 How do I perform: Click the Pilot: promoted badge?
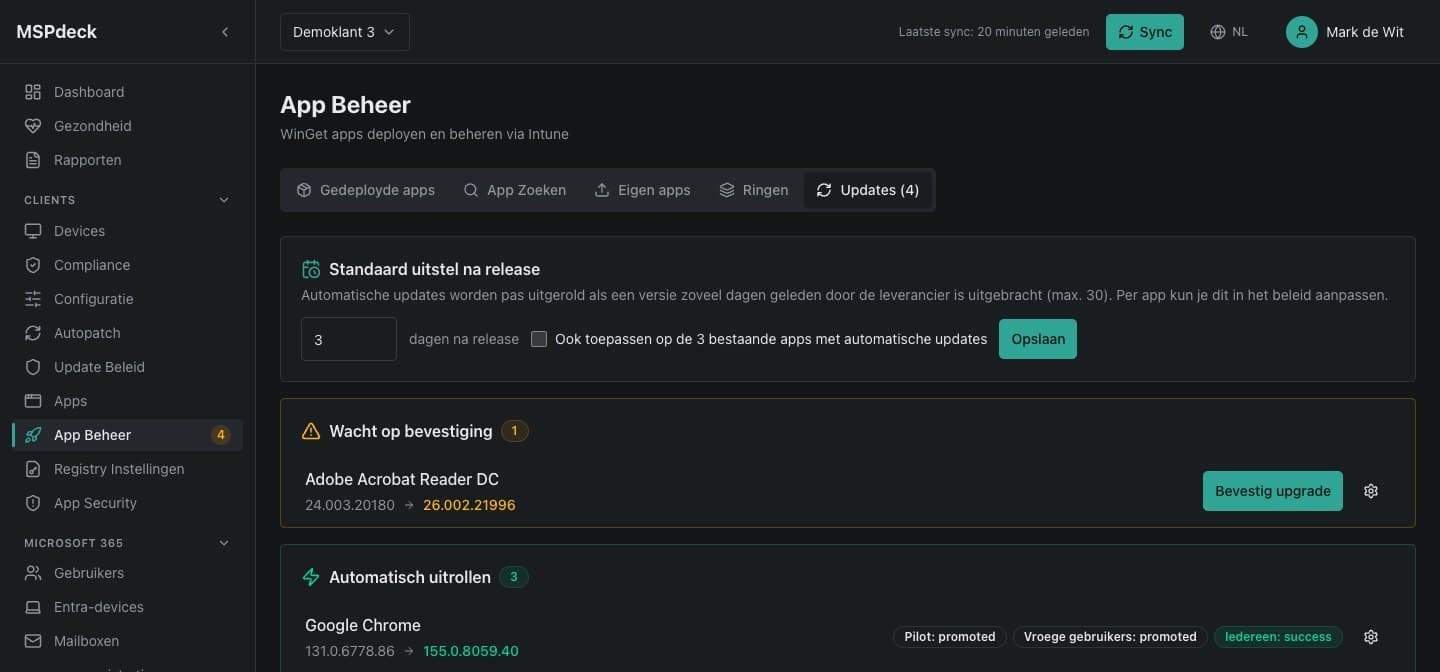(950, 637)
